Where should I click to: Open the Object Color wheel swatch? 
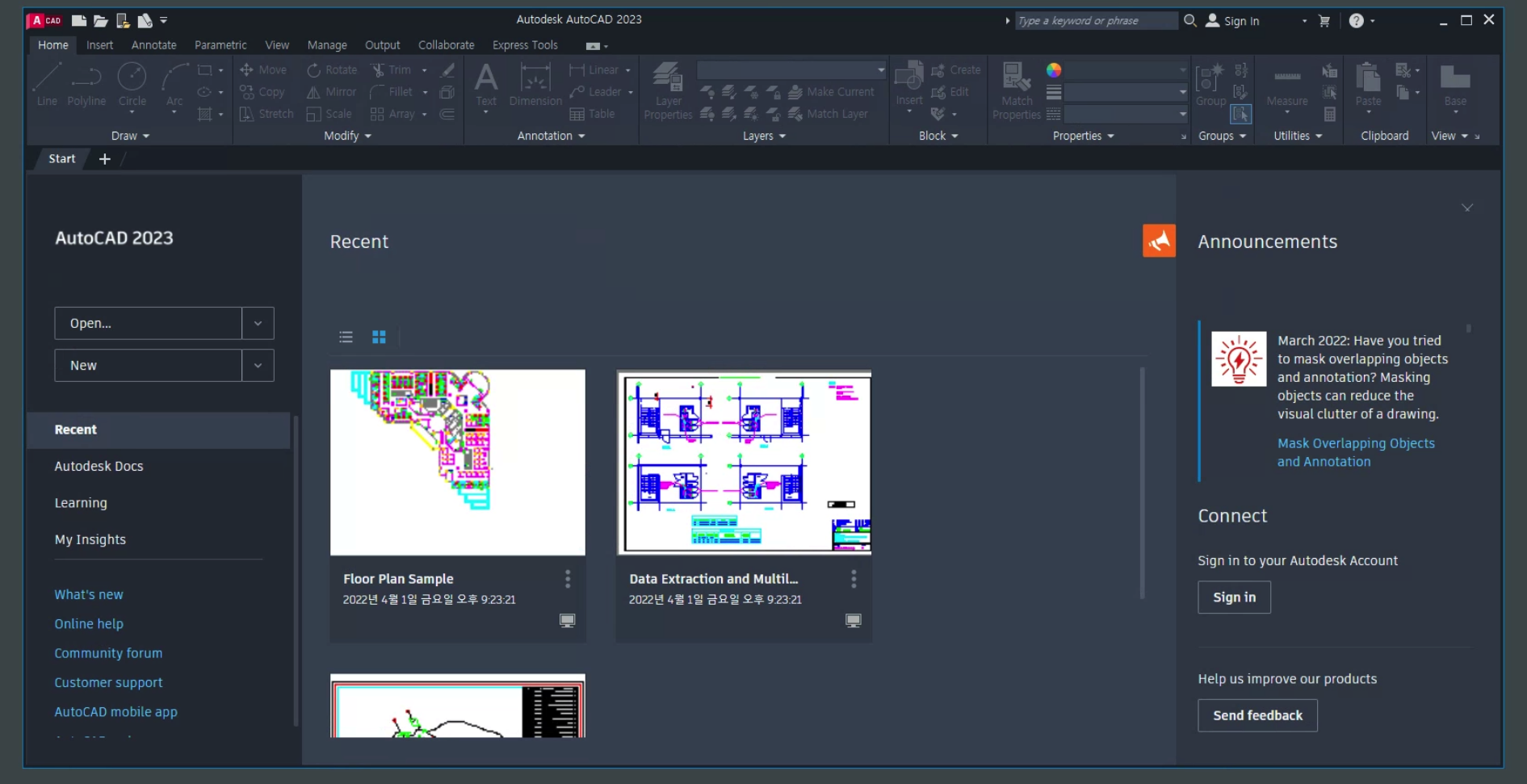(1054, 70)
